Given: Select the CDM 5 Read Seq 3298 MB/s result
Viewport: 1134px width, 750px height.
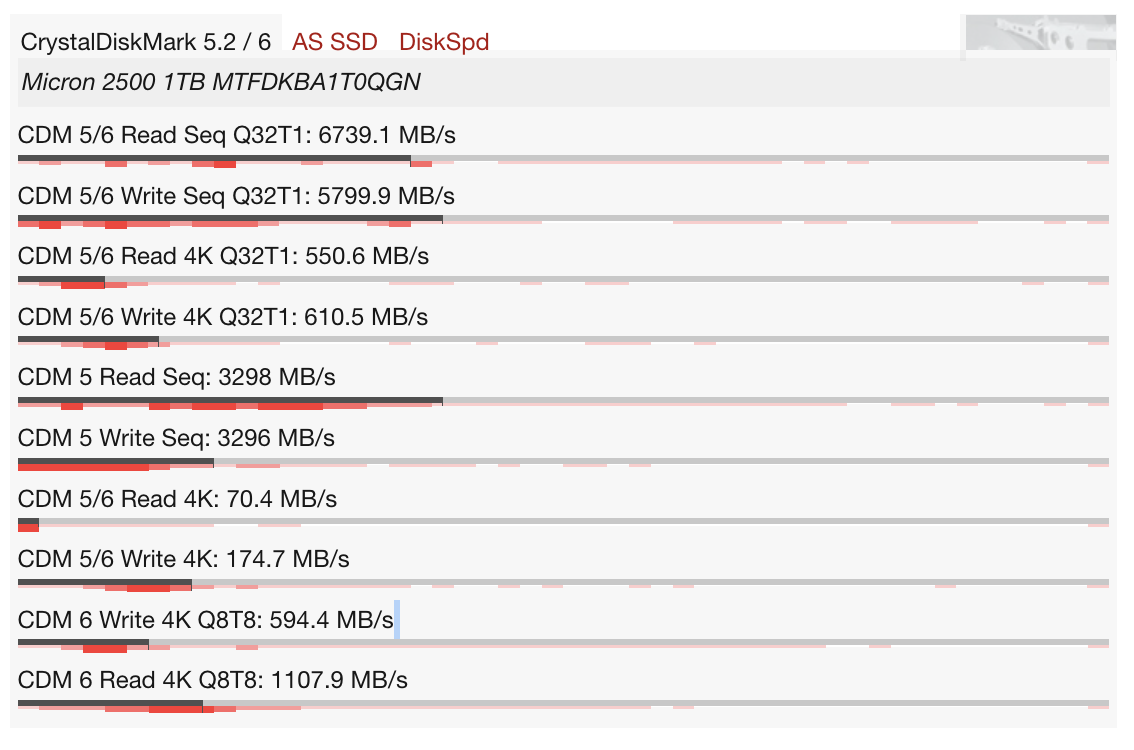Looking at the screenshot, I should coord(176,378).
